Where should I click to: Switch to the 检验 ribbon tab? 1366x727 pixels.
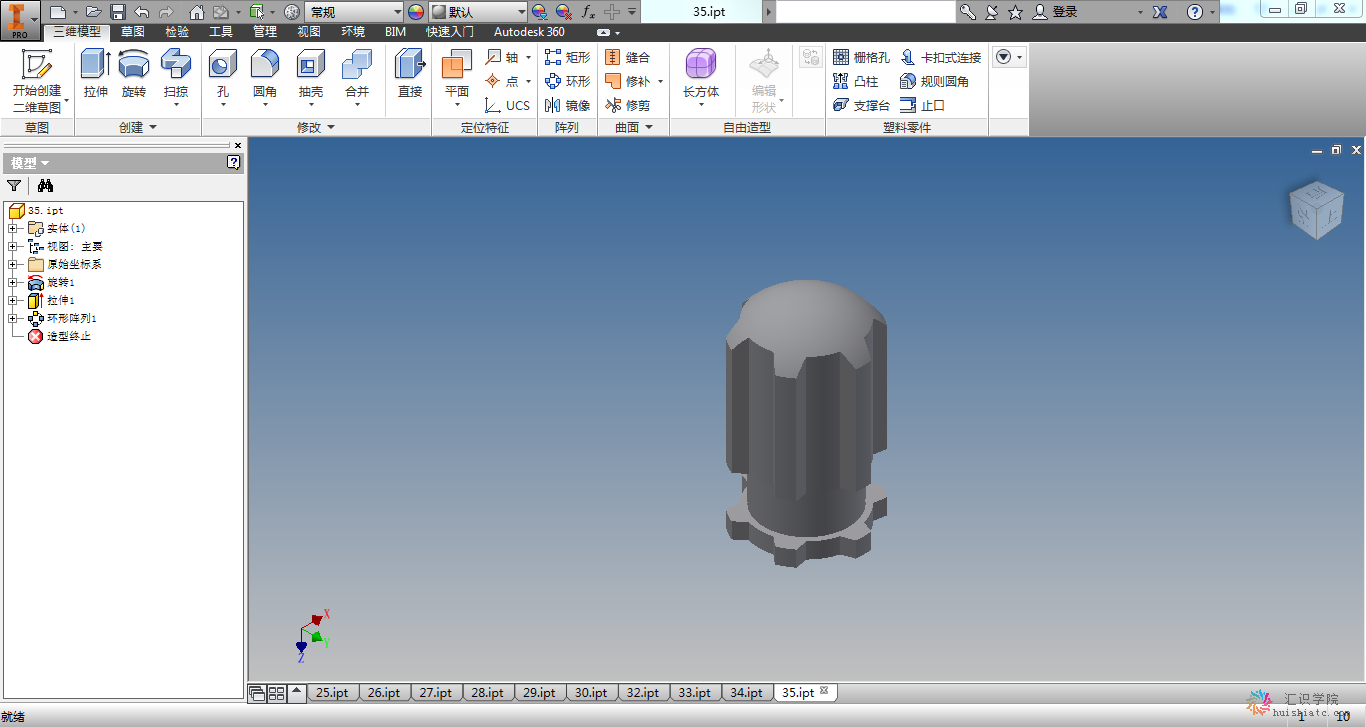177,32
